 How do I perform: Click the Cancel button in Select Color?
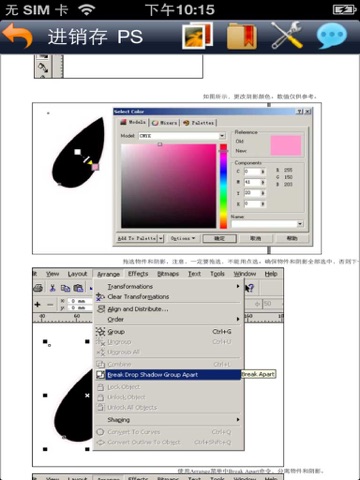(x=256, y=238)
